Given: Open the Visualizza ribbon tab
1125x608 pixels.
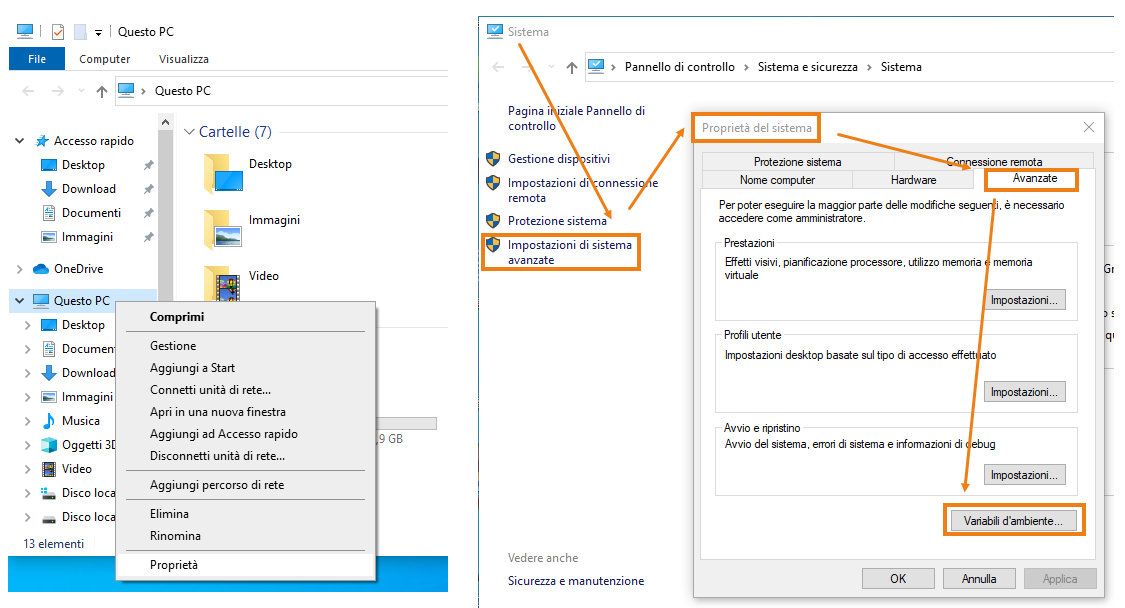Looking at the screenshot, I should click(x=183, y=59).
